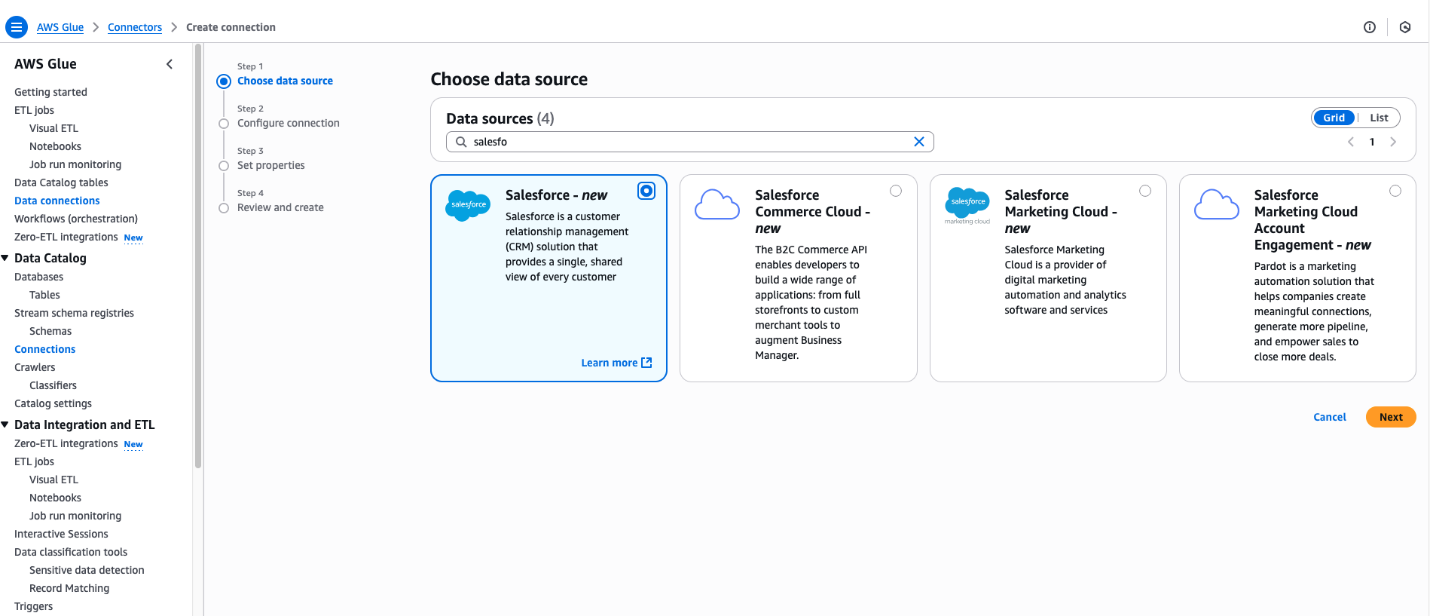The width and height of the screenshot is (1430, 616).
Task: Open ETL jobs at top of sidebar
Action: [x=34, y=110]
